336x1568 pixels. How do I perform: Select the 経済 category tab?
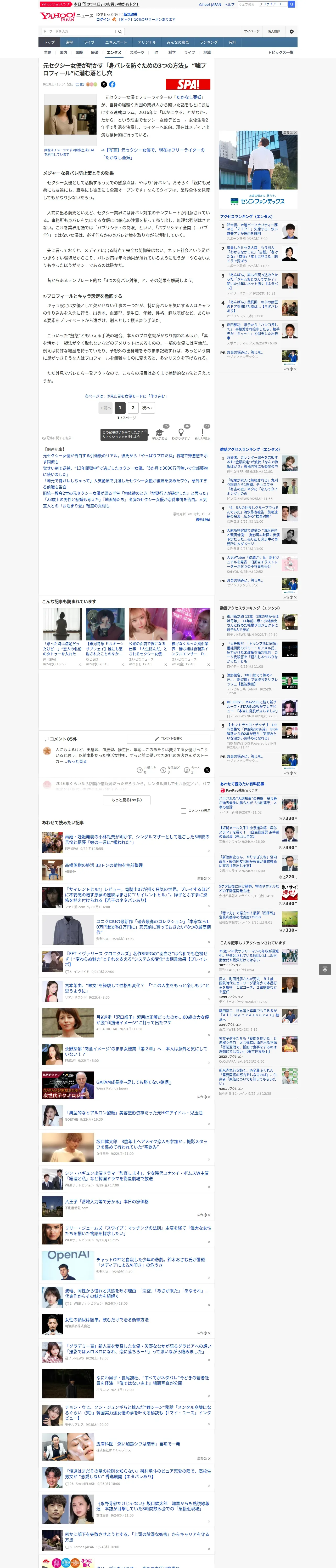[x=94, y=52]
